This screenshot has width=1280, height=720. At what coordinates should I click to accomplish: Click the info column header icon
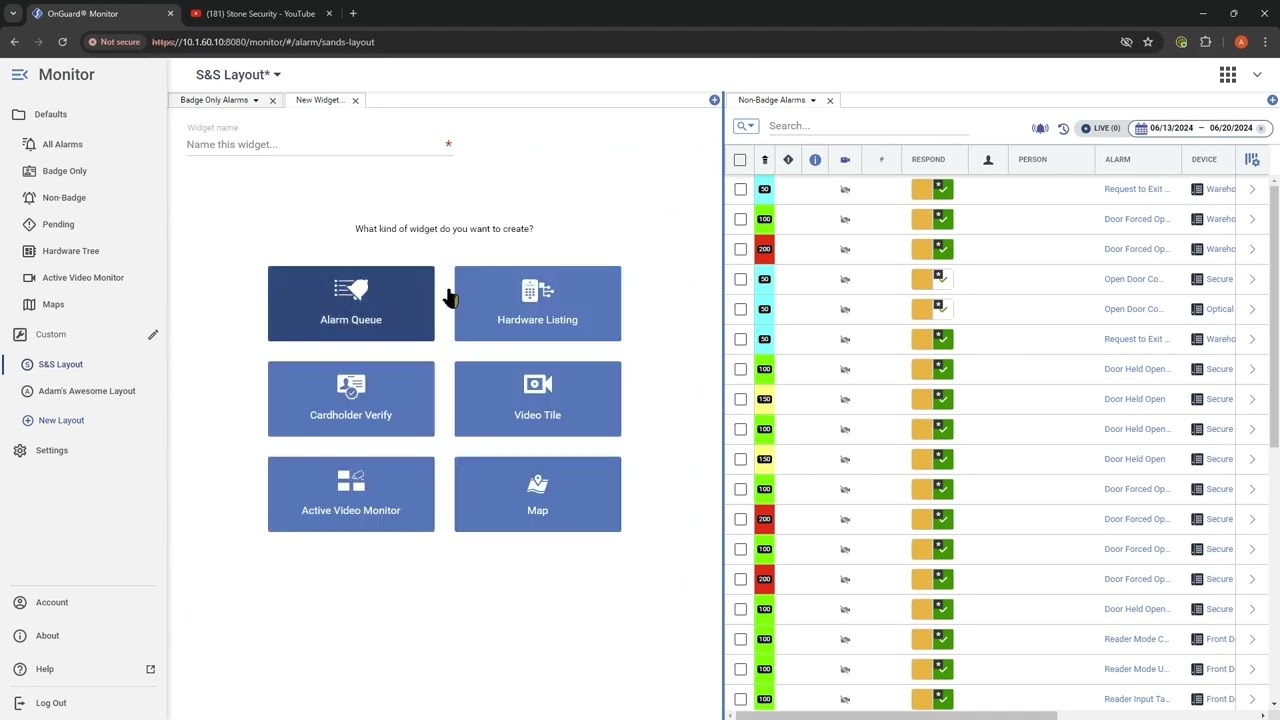coord(815,160)
